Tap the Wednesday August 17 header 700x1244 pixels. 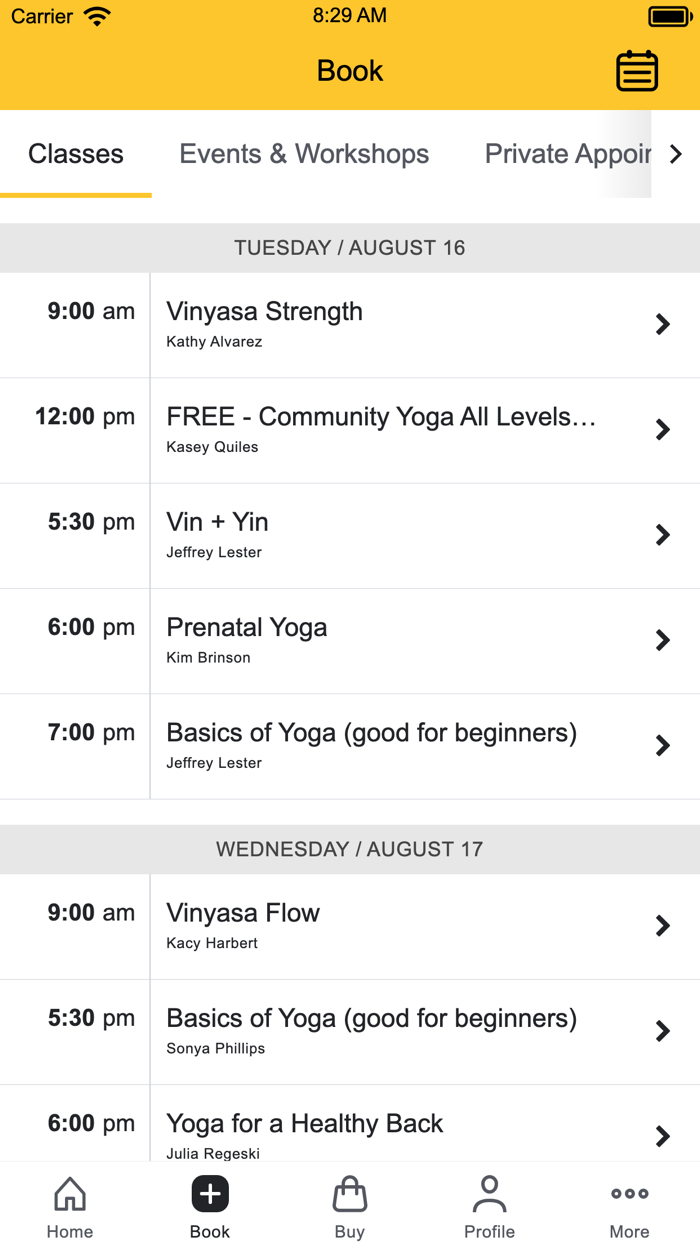pyautogui.click(x=350, y=848)
